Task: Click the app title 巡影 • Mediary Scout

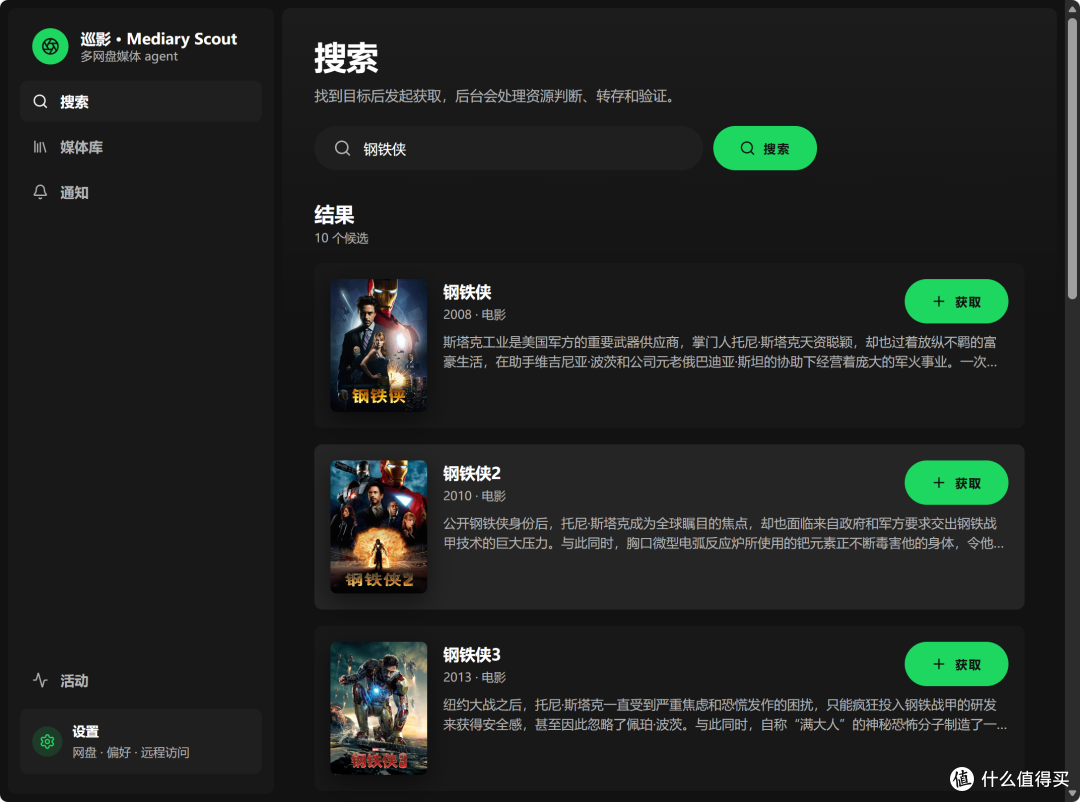Action: click(x=158, y=39)
